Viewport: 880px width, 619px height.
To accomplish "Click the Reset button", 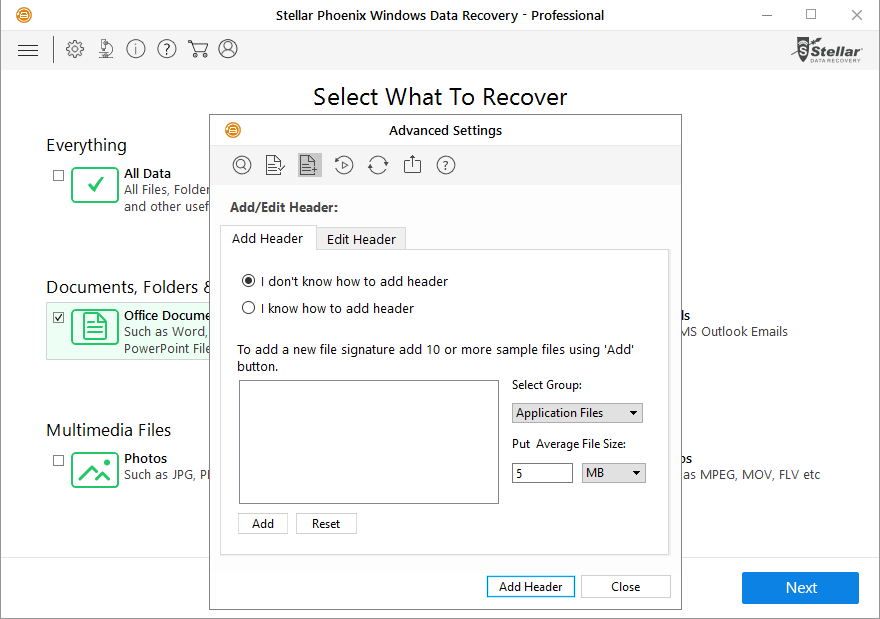I will click(x=326, y=524).
